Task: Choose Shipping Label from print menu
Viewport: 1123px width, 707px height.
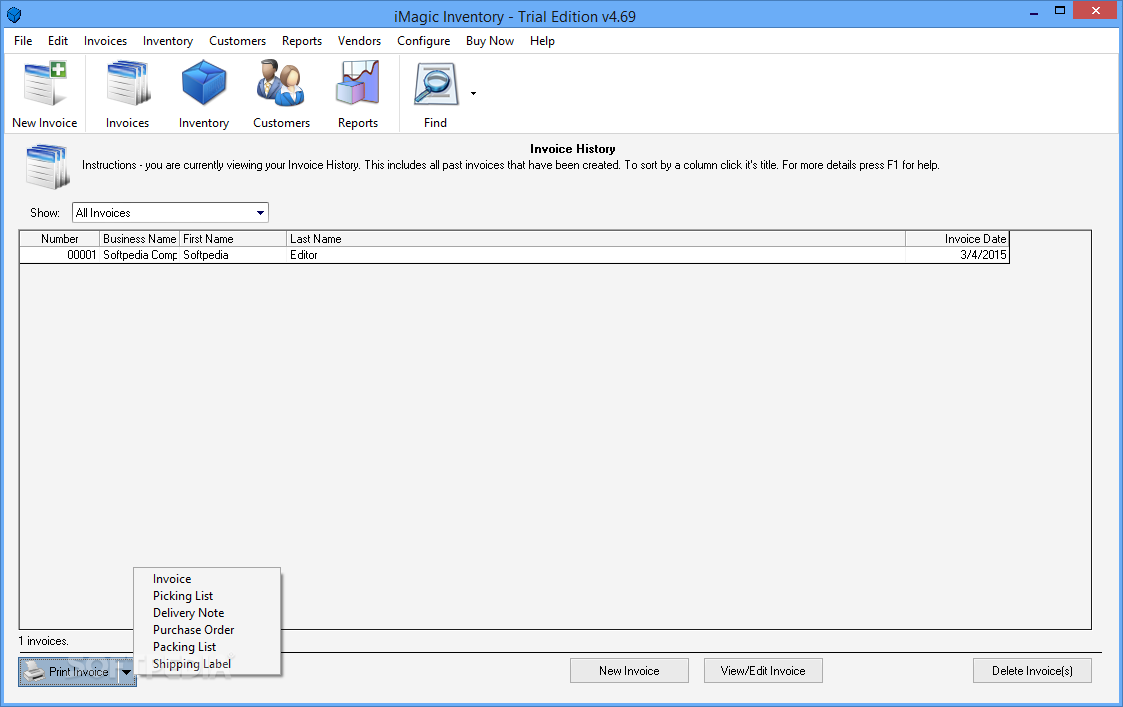Action: [x=207, y=664]
